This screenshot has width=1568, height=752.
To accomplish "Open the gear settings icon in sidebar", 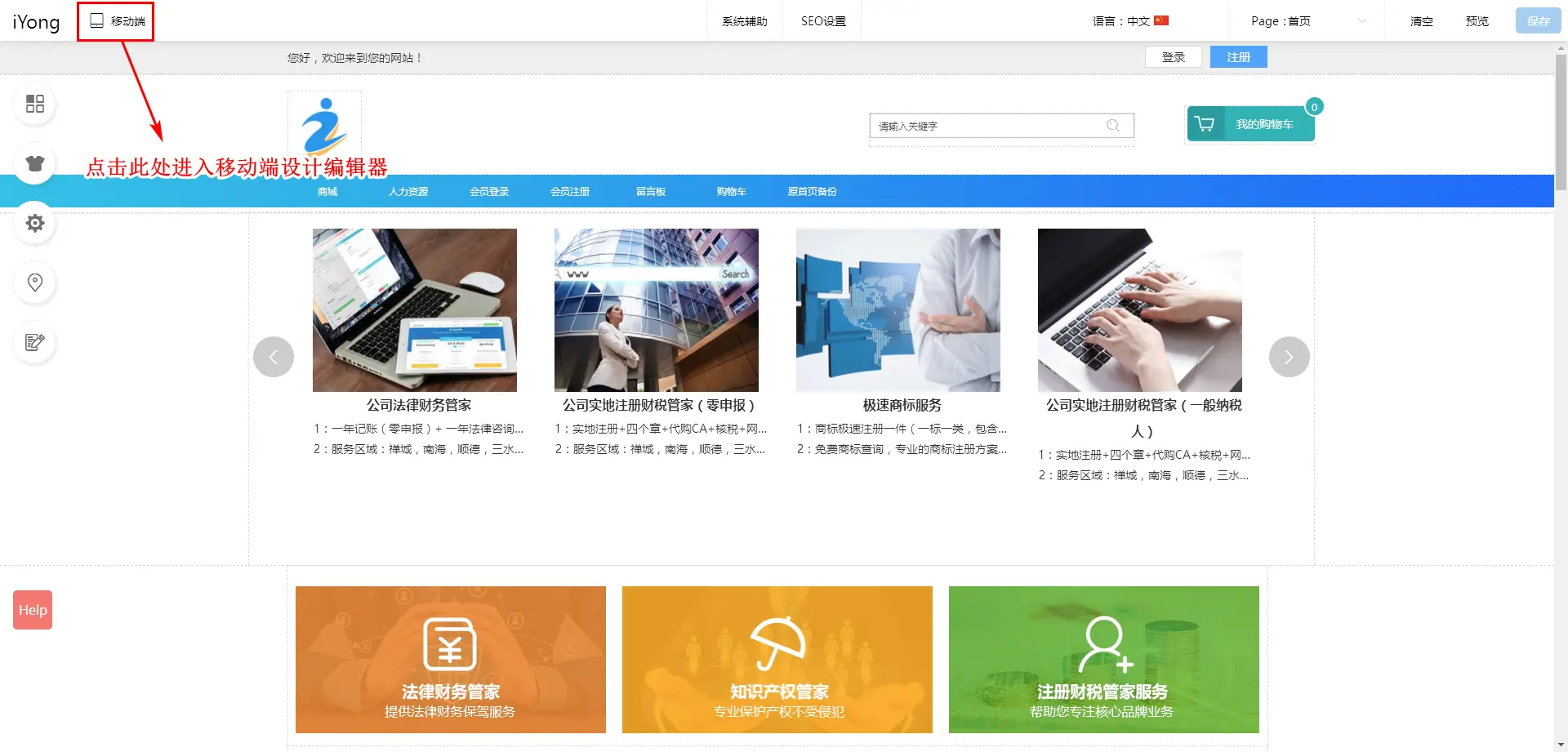I will coord(35,223).
